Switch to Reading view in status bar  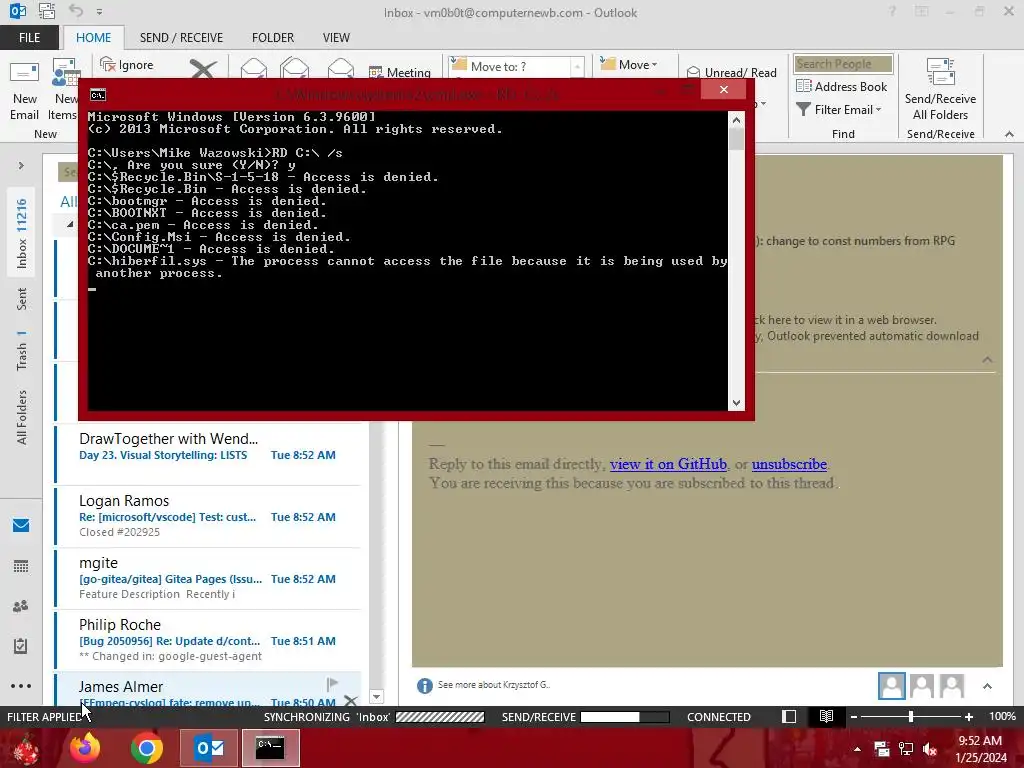click(826, 716)
